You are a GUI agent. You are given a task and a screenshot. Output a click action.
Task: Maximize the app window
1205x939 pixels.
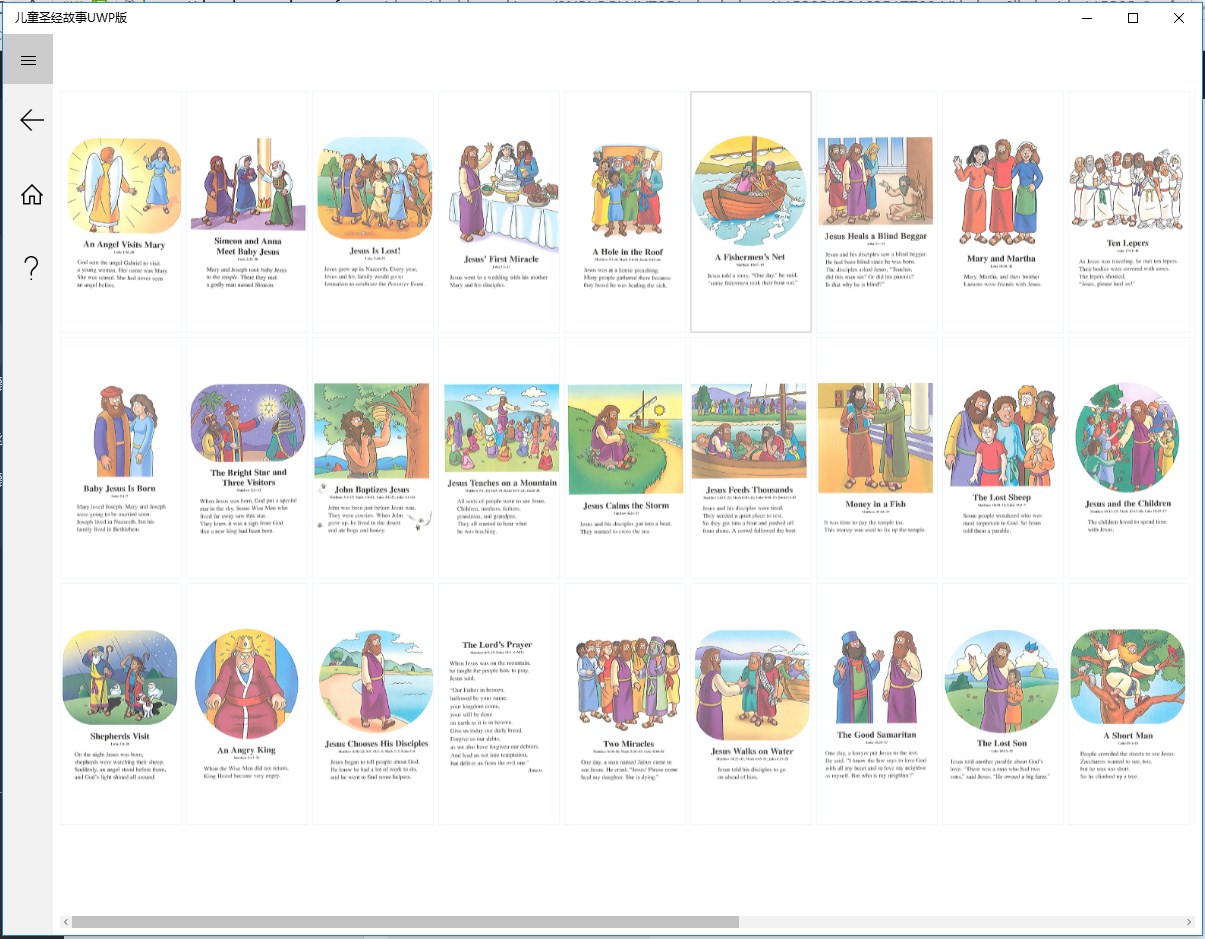tap(1133, 18)
